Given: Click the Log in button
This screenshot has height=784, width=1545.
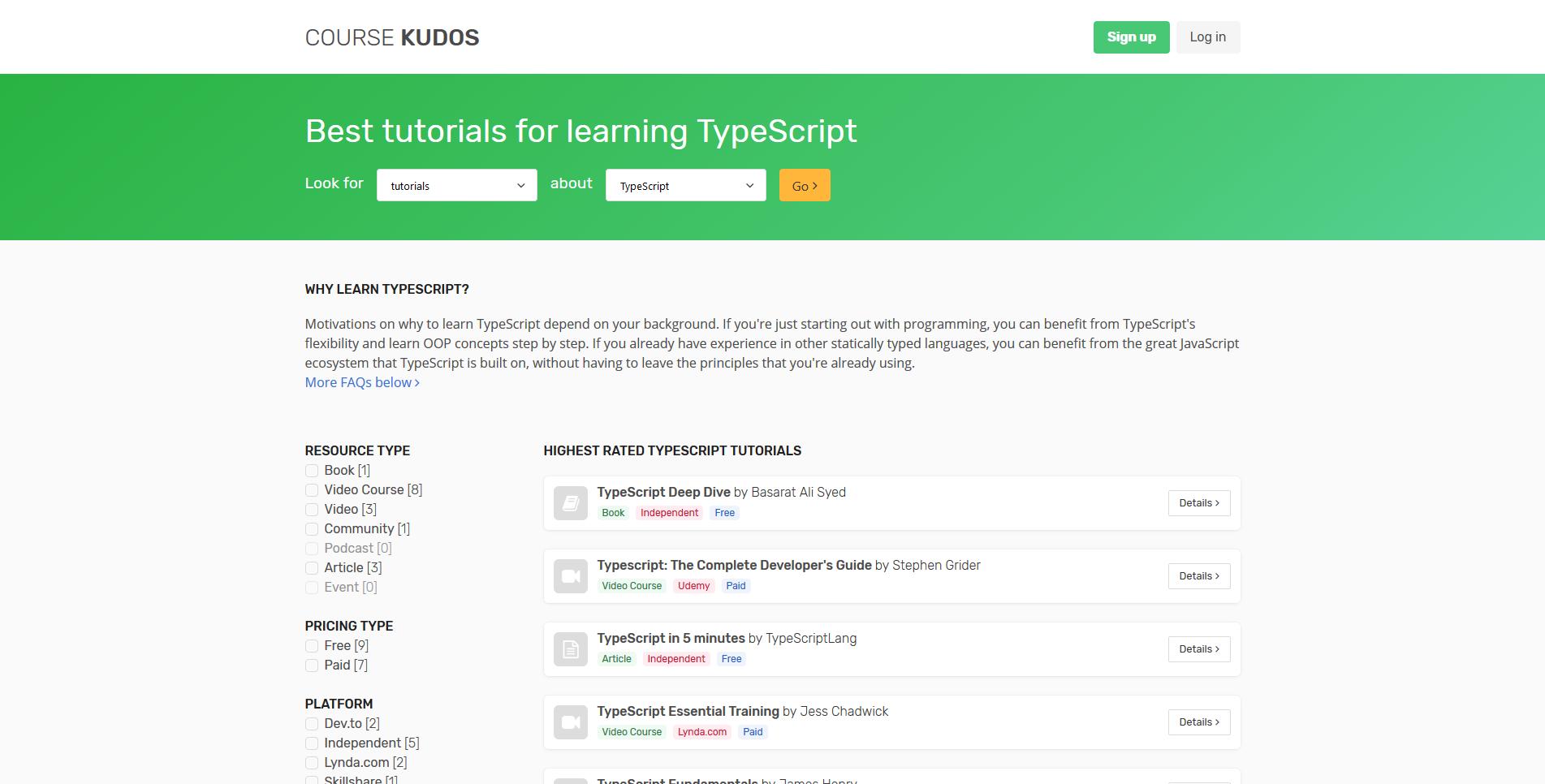Looking at the screenshot, I should [1208, 37].
